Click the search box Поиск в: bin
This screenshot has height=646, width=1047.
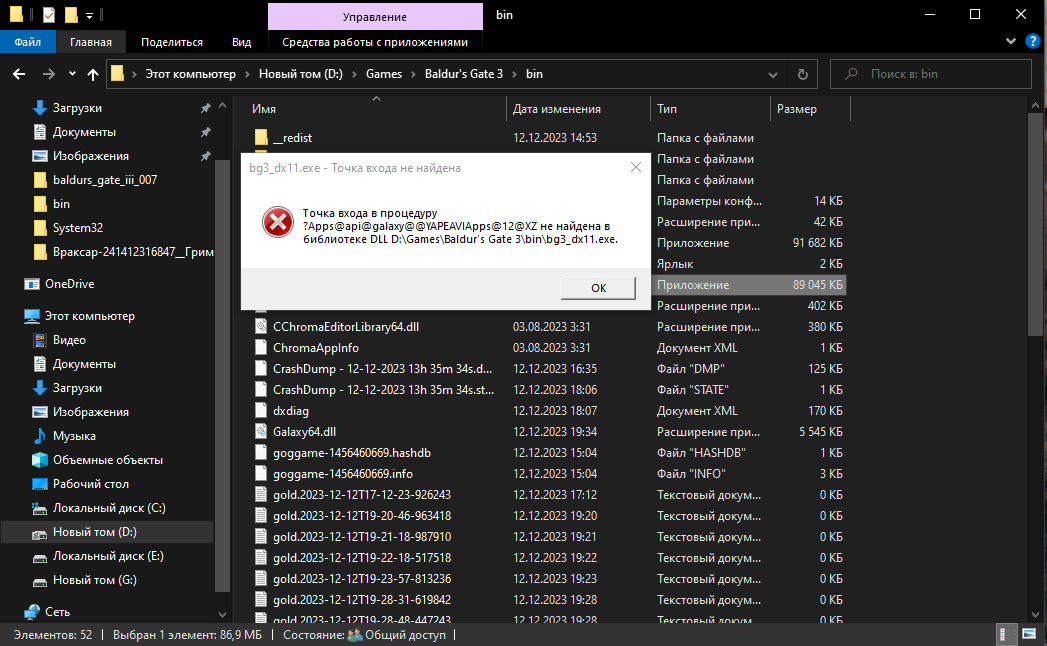coord(940,74)
